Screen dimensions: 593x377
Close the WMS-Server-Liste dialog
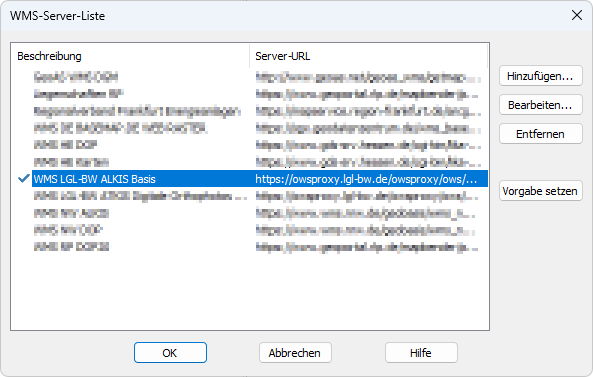click(577, 15)
